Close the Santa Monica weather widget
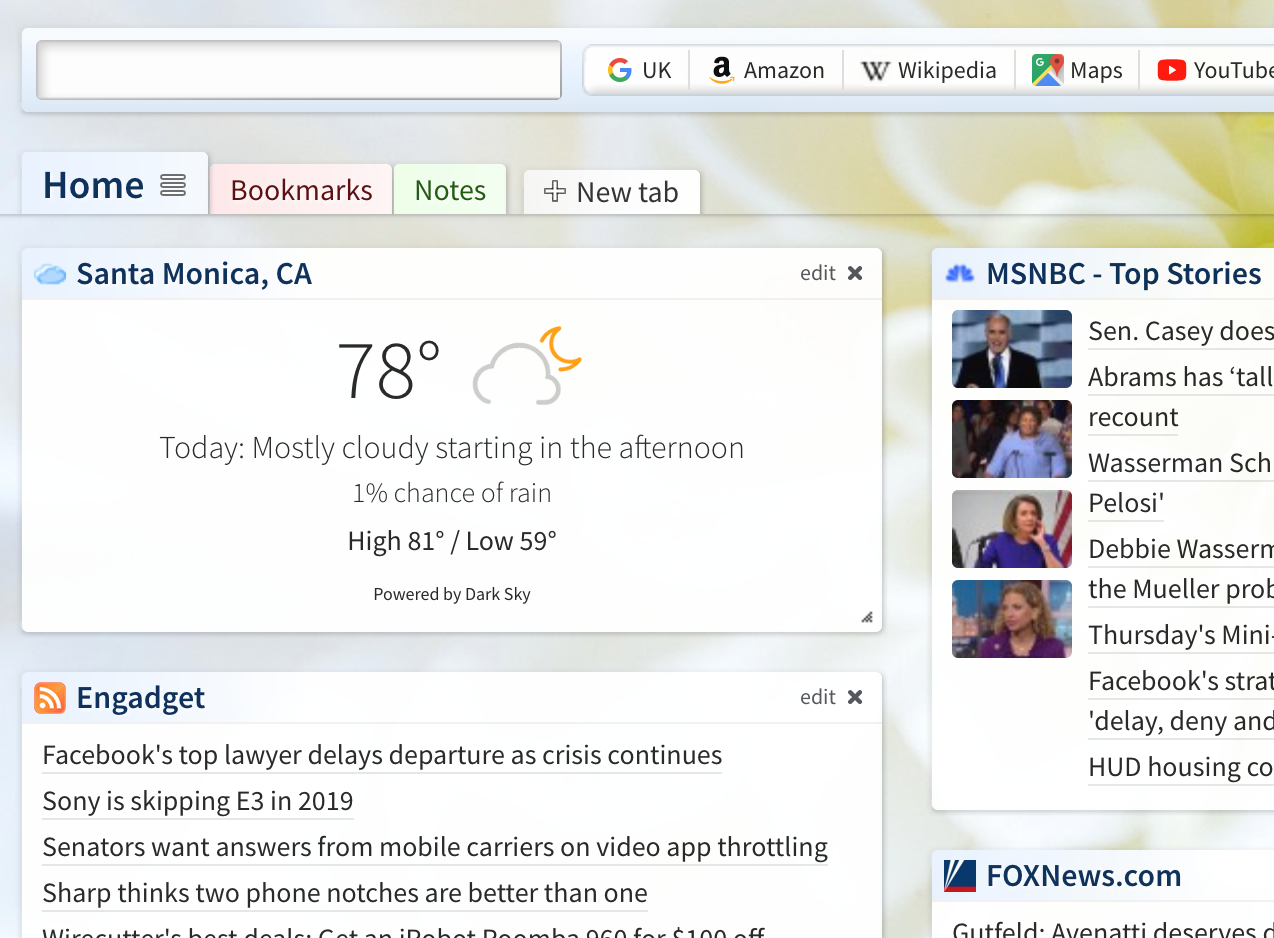Screen dimensions: 1274x938 (x=855, y=273)
